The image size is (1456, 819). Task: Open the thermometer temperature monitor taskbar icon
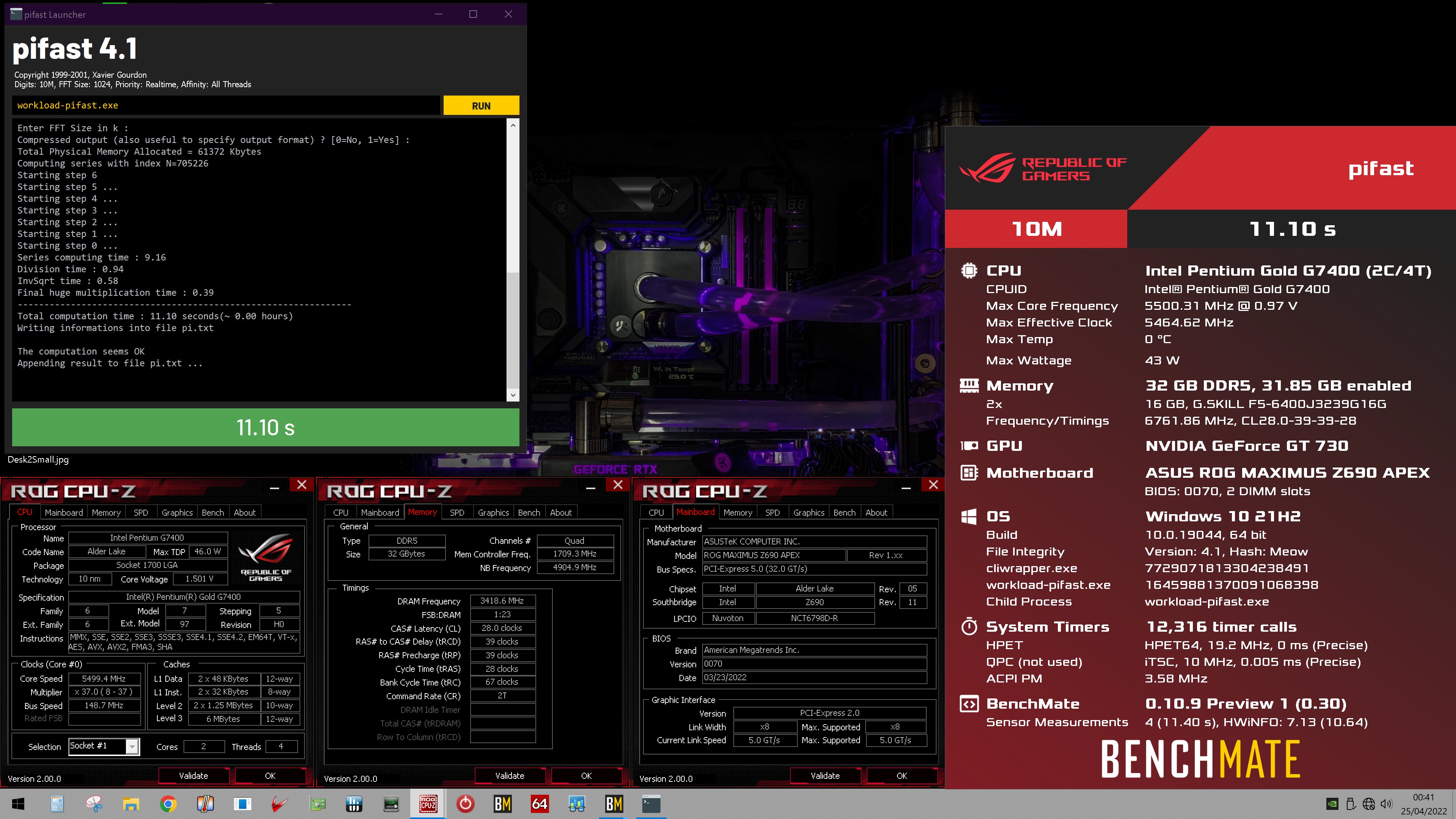tap(205, 804)
